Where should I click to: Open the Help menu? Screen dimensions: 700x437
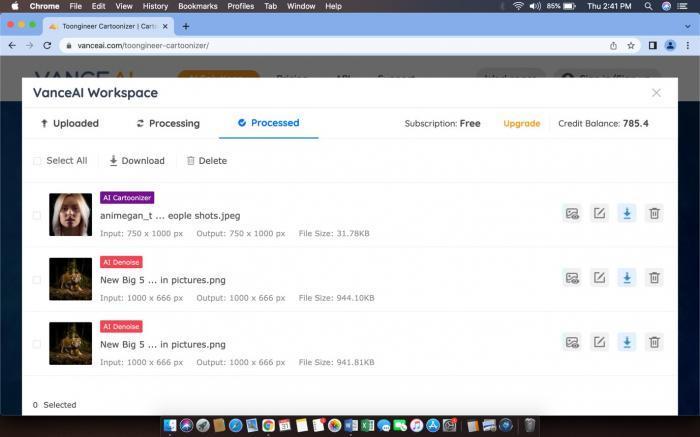point(333,6)
